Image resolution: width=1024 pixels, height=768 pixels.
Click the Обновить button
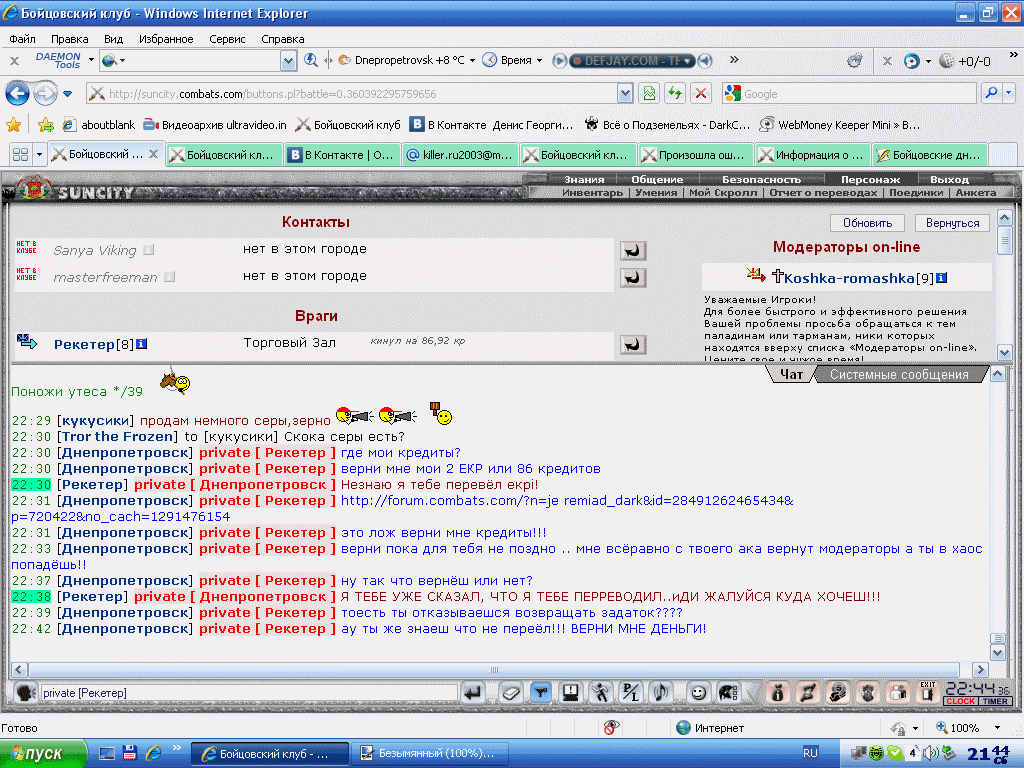click(x=867, y=223)
